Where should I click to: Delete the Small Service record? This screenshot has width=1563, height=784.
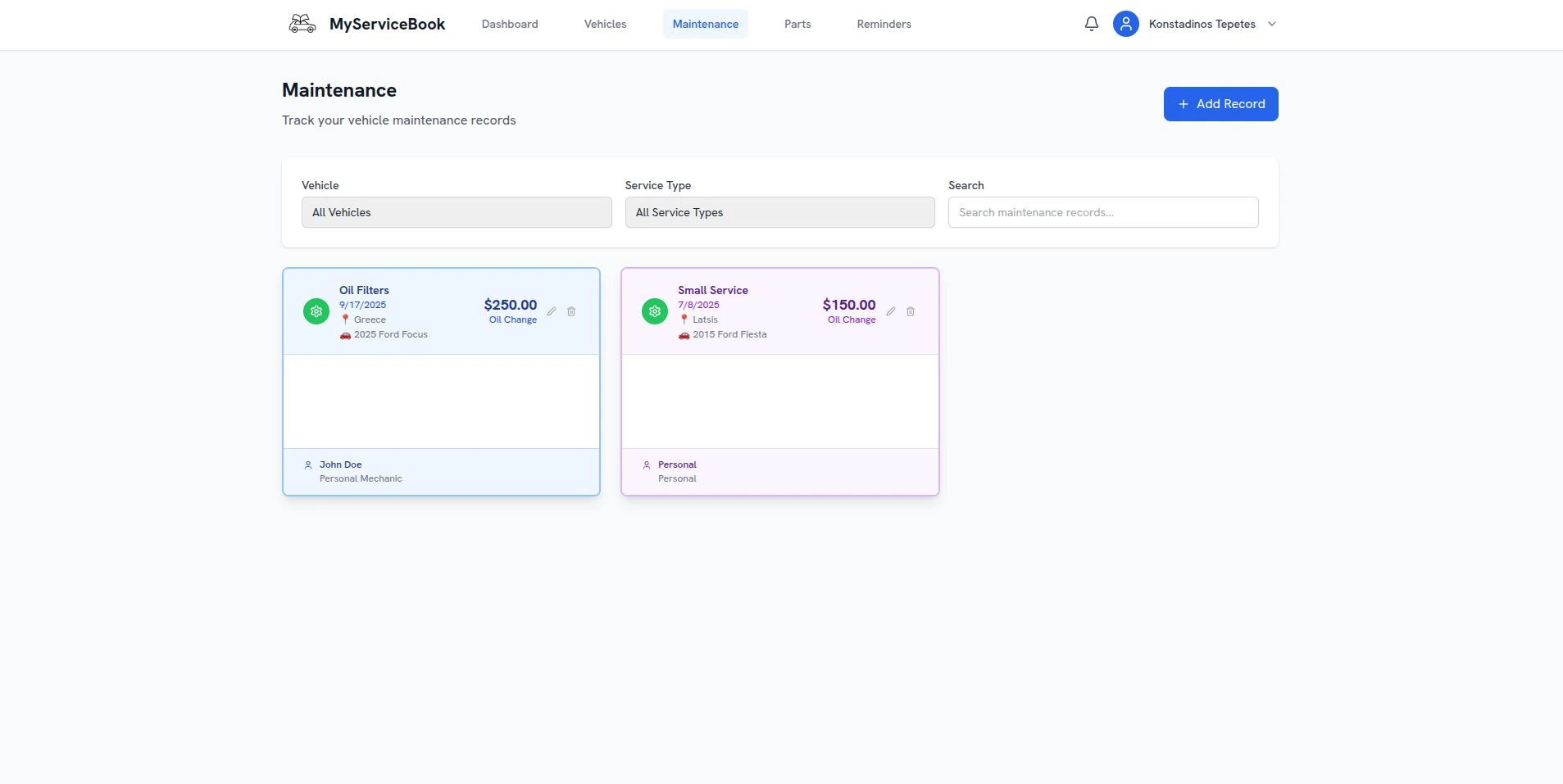911,311
